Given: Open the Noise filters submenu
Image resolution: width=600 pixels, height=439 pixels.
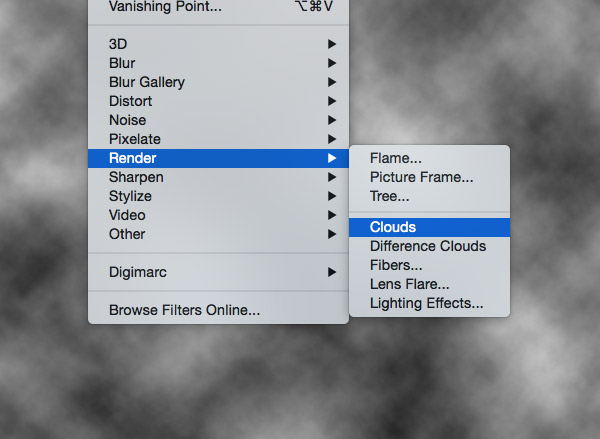Looking at the screenshot, I should [x=127, y=120].
